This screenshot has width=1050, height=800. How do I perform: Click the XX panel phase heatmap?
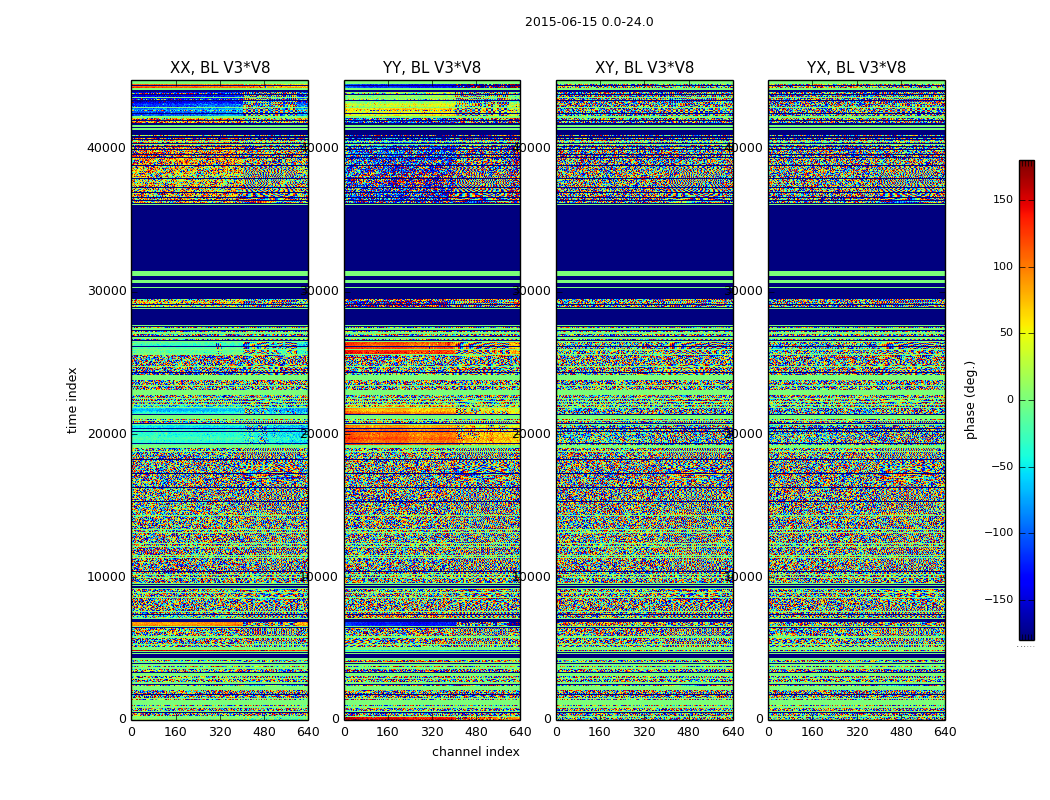point(220,400)
